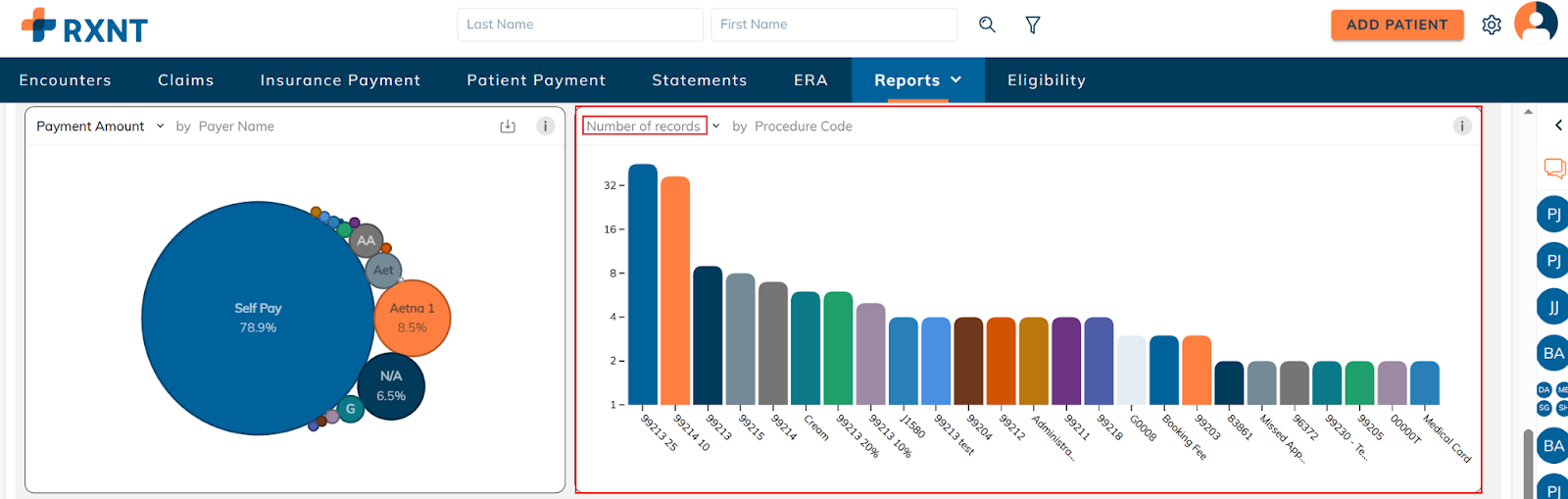Collapse the right sidebar arrow
The width and height of the screenshot is (1568, 499).
(x=1558, y=125)
